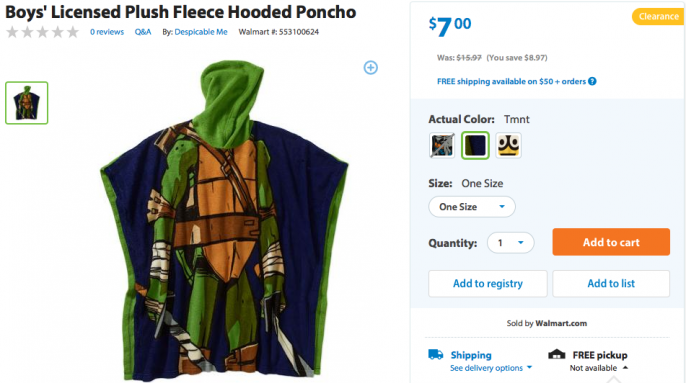Click Add to list button
This screenshot has width=686, height=383.
click(x=611, y=284)
